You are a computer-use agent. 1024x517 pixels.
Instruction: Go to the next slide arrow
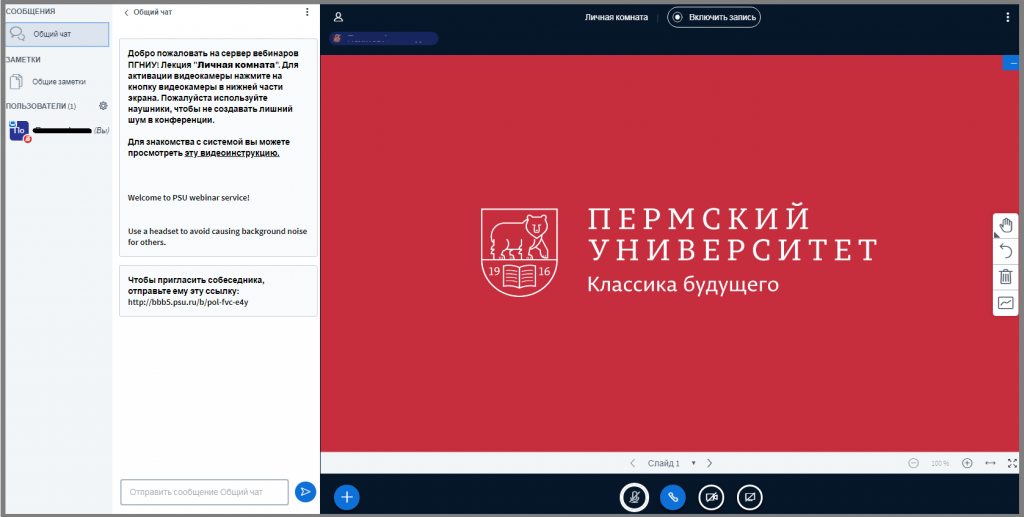coord(710,463)
